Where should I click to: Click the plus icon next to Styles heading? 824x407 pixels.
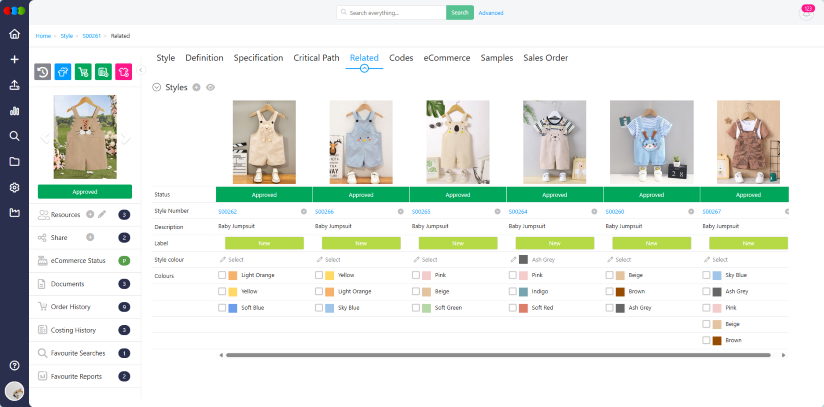196,88
